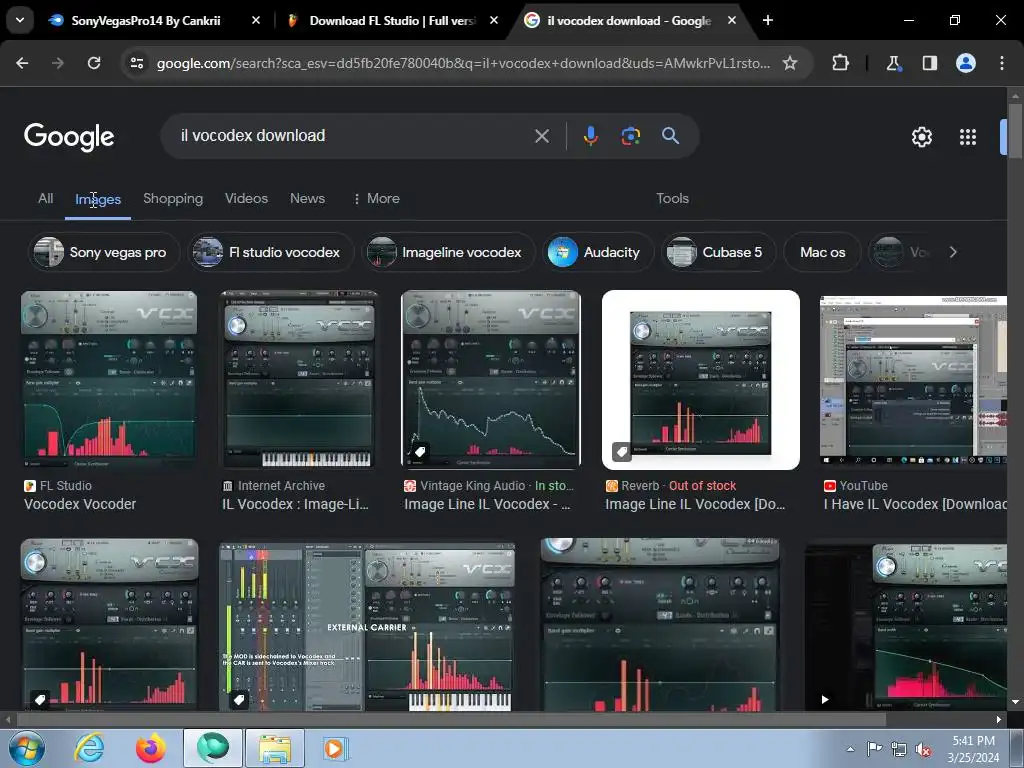Click the Google logo
The width and height of the screenshot is (1024, 768).
pos(69,137)
